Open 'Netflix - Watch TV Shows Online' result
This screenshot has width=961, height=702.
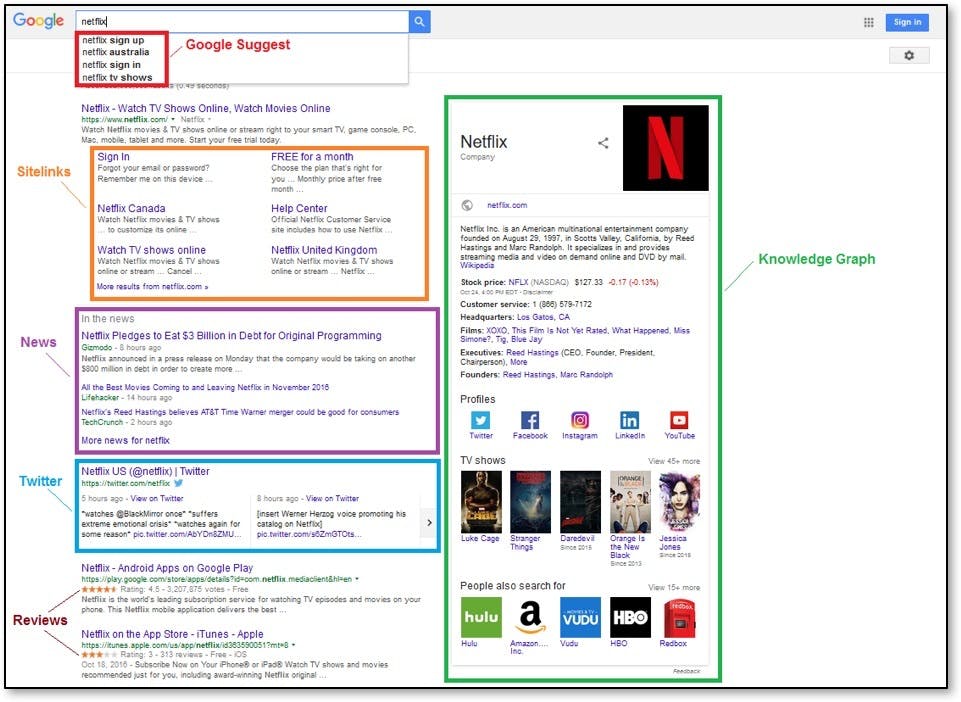coord(206,109)
